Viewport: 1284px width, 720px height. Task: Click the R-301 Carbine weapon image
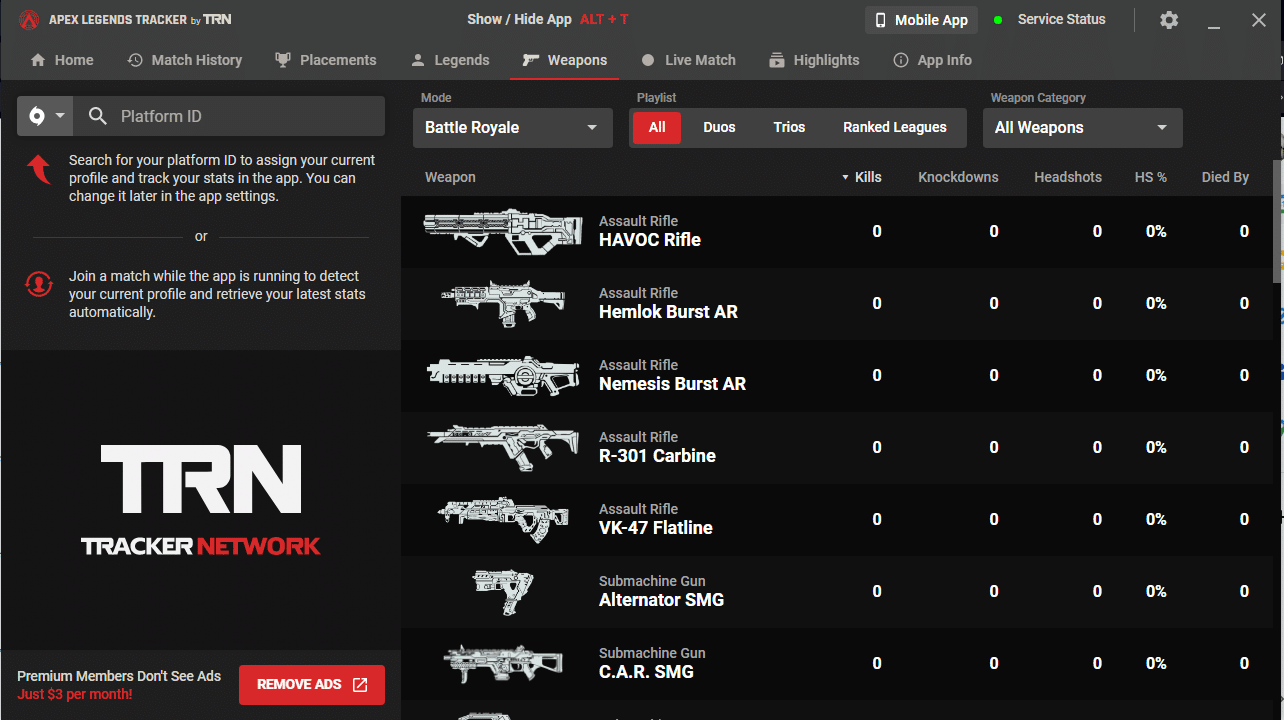[x=502, y=447]
